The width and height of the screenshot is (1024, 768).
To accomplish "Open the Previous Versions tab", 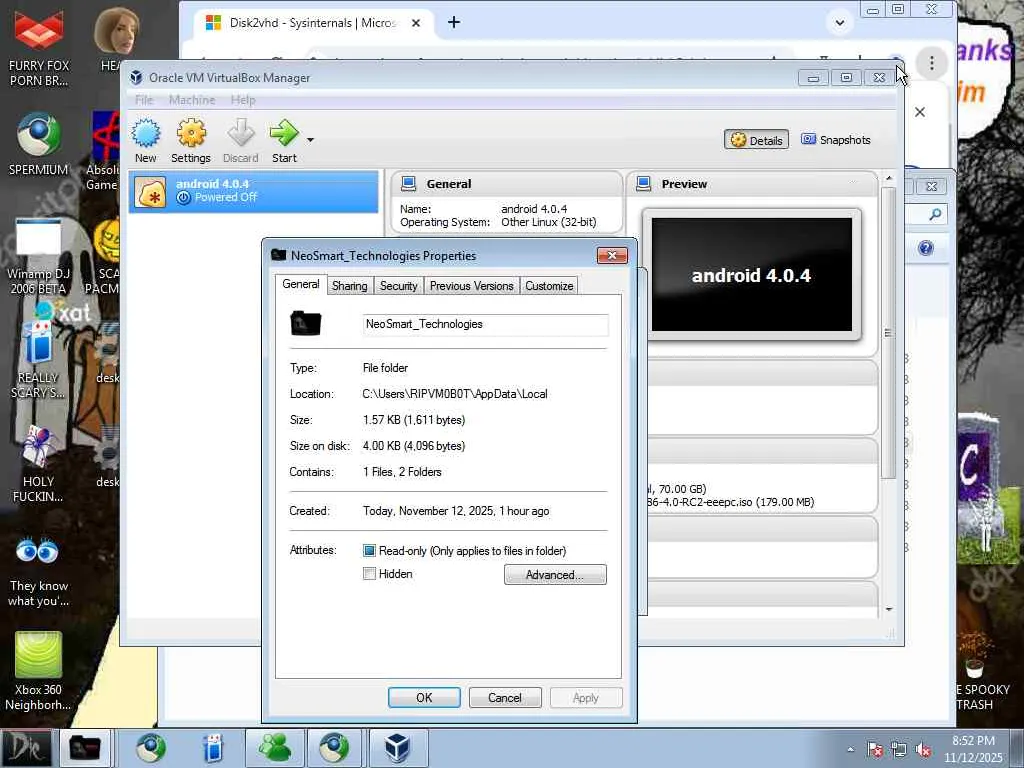I will pyautogui.click(x=472, y=286).
